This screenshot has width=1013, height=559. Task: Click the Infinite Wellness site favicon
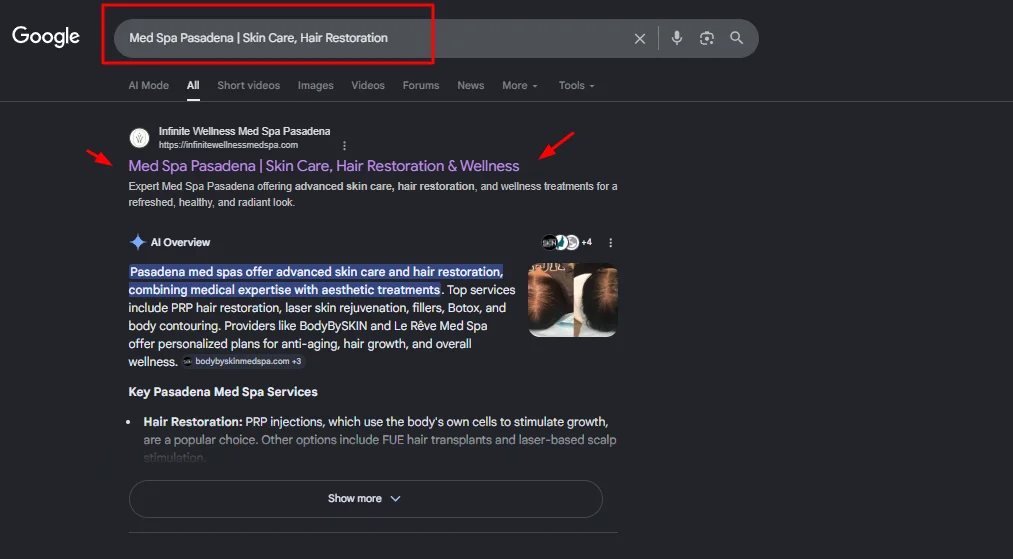click(x=140, y=138)
